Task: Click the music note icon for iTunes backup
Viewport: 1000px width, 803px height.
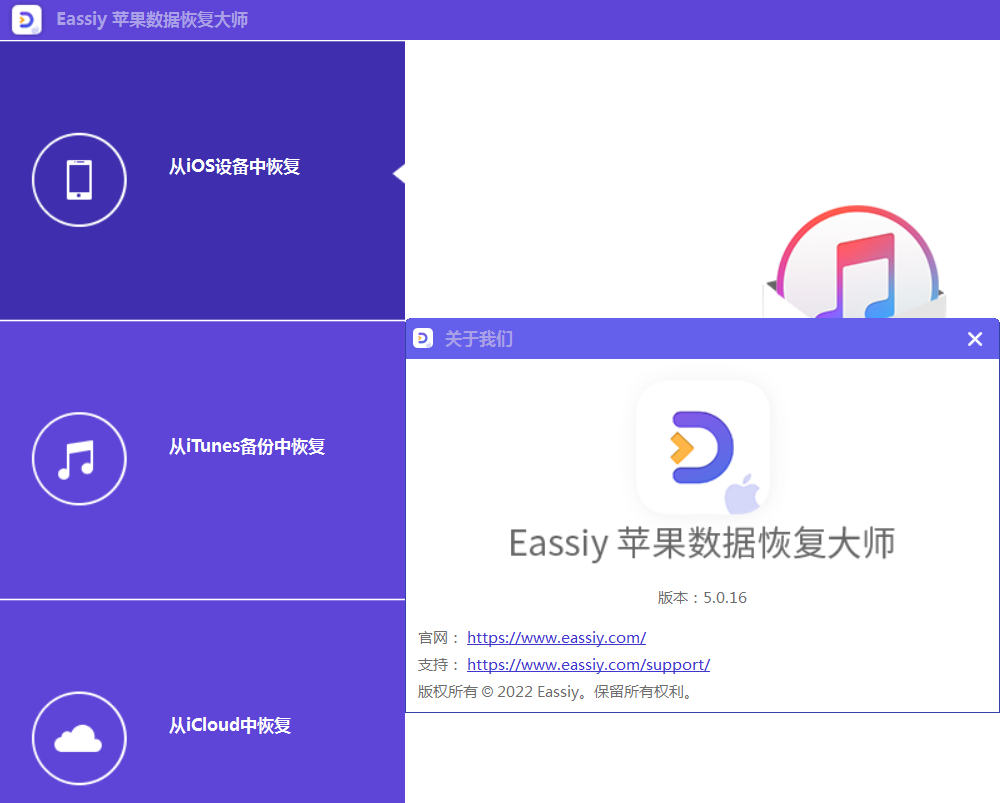Action: (x=79, y=459)
